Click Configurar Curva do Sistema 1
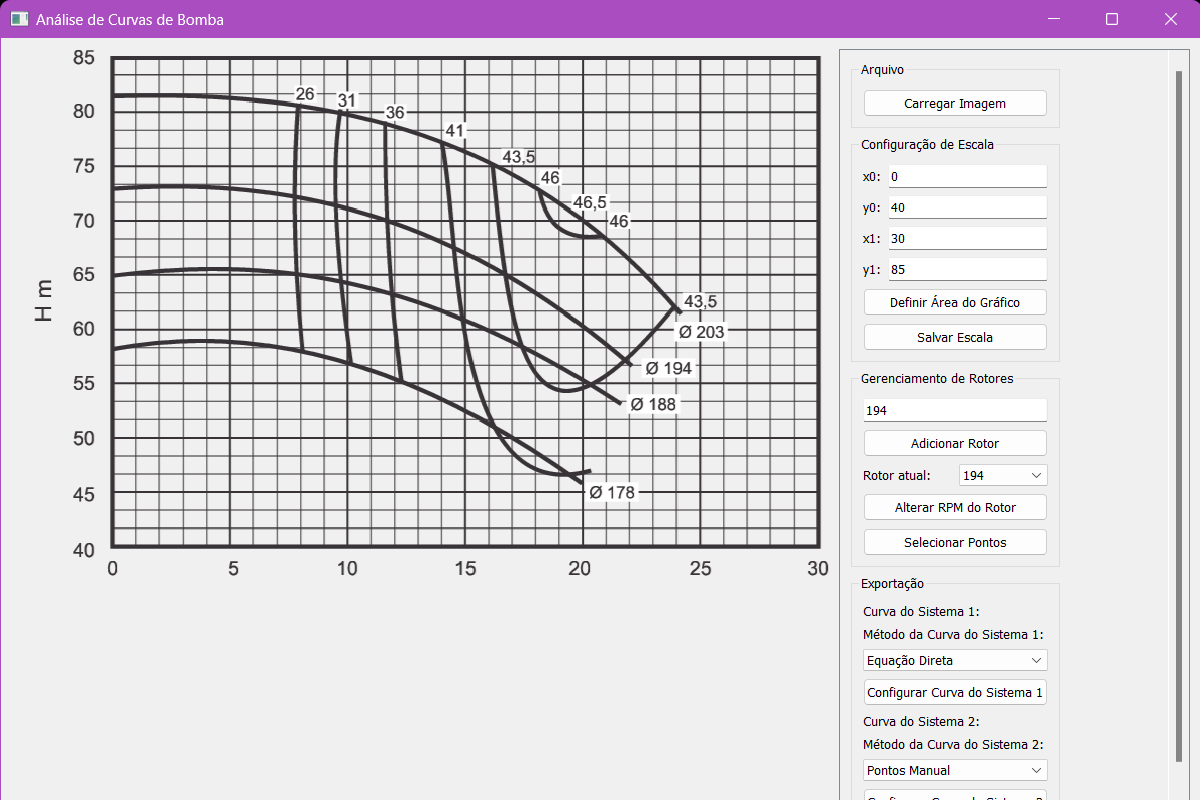Screen dimensions: 1200x800 click(955, 692)
